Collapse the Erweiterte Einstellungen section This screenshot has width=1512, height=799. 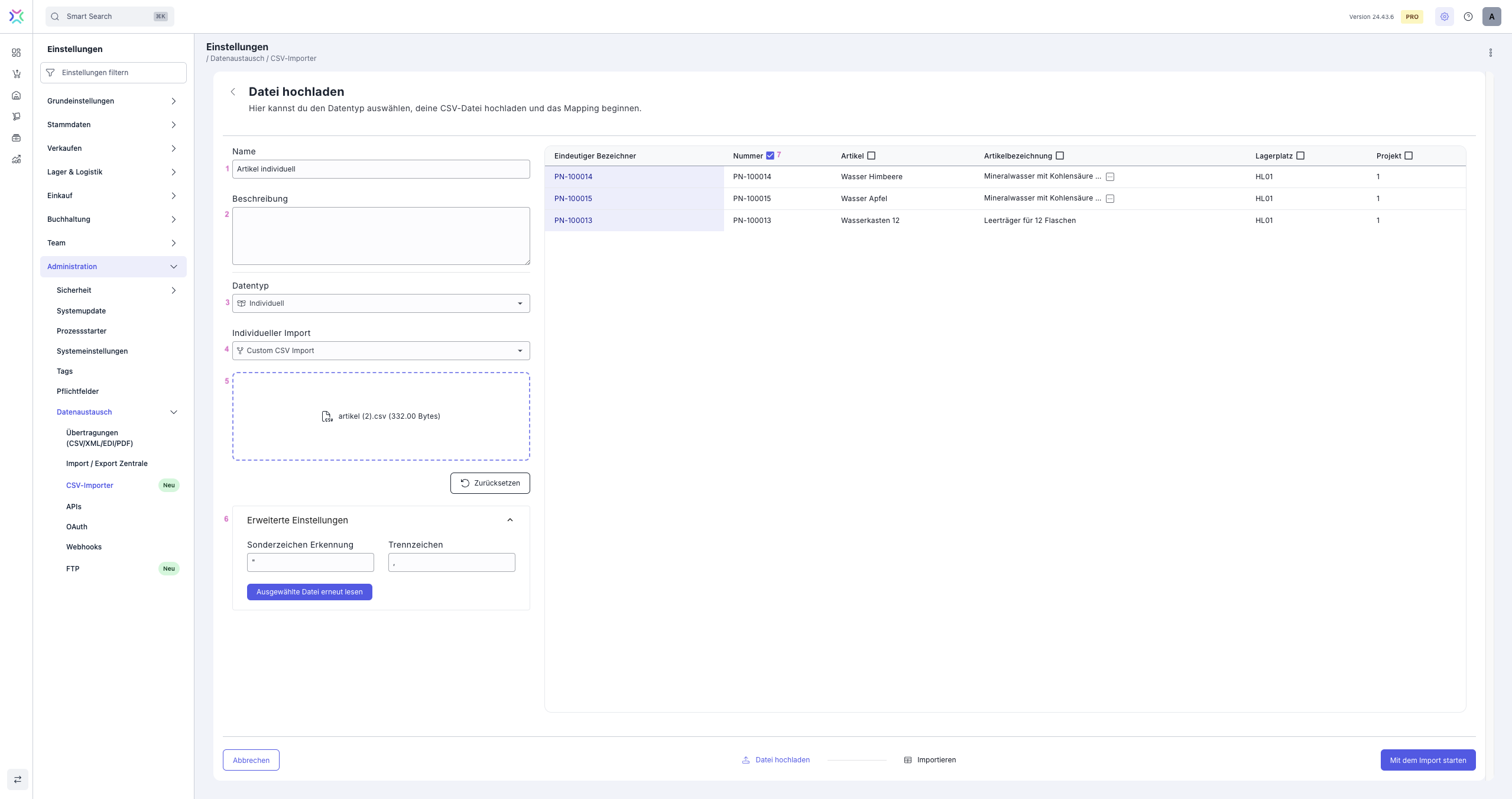point(510,520)
